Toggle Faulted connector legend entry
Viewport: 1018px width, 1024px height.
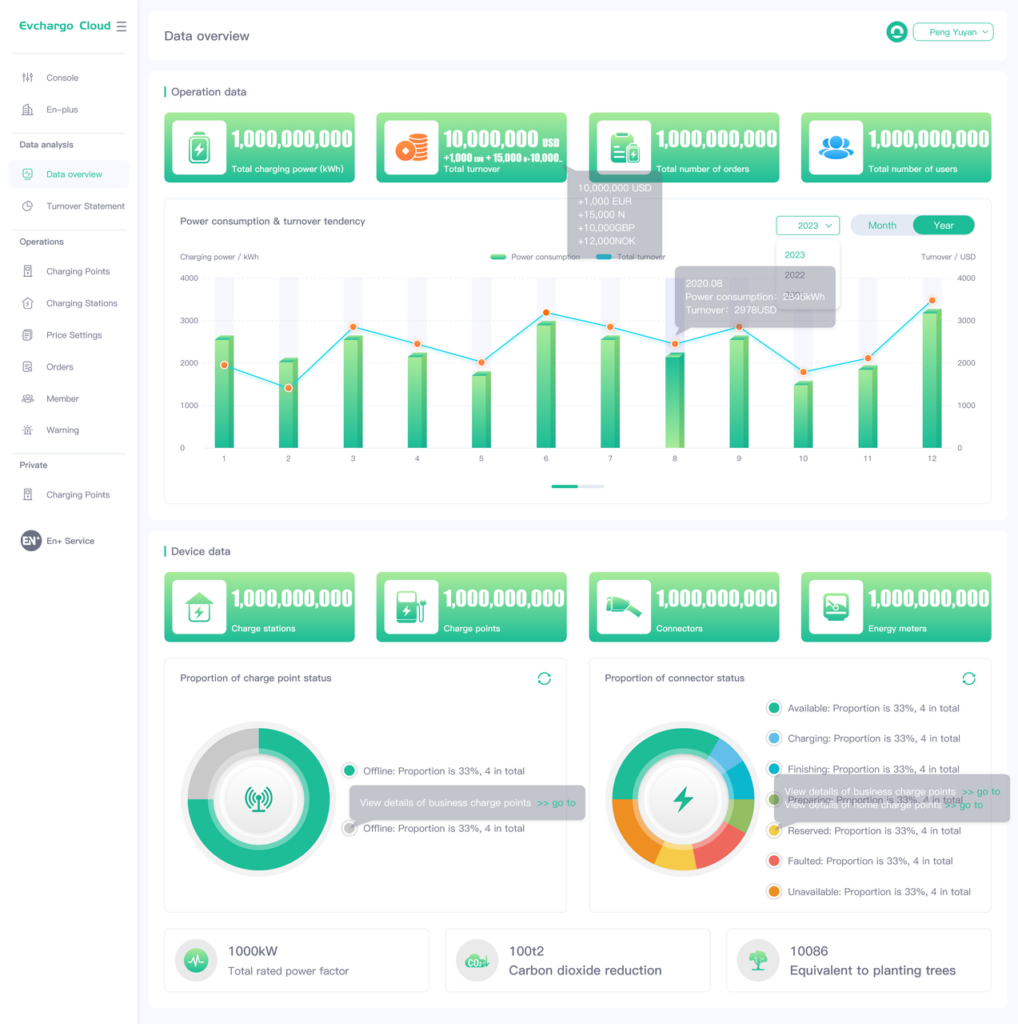[x=859, y=861]
